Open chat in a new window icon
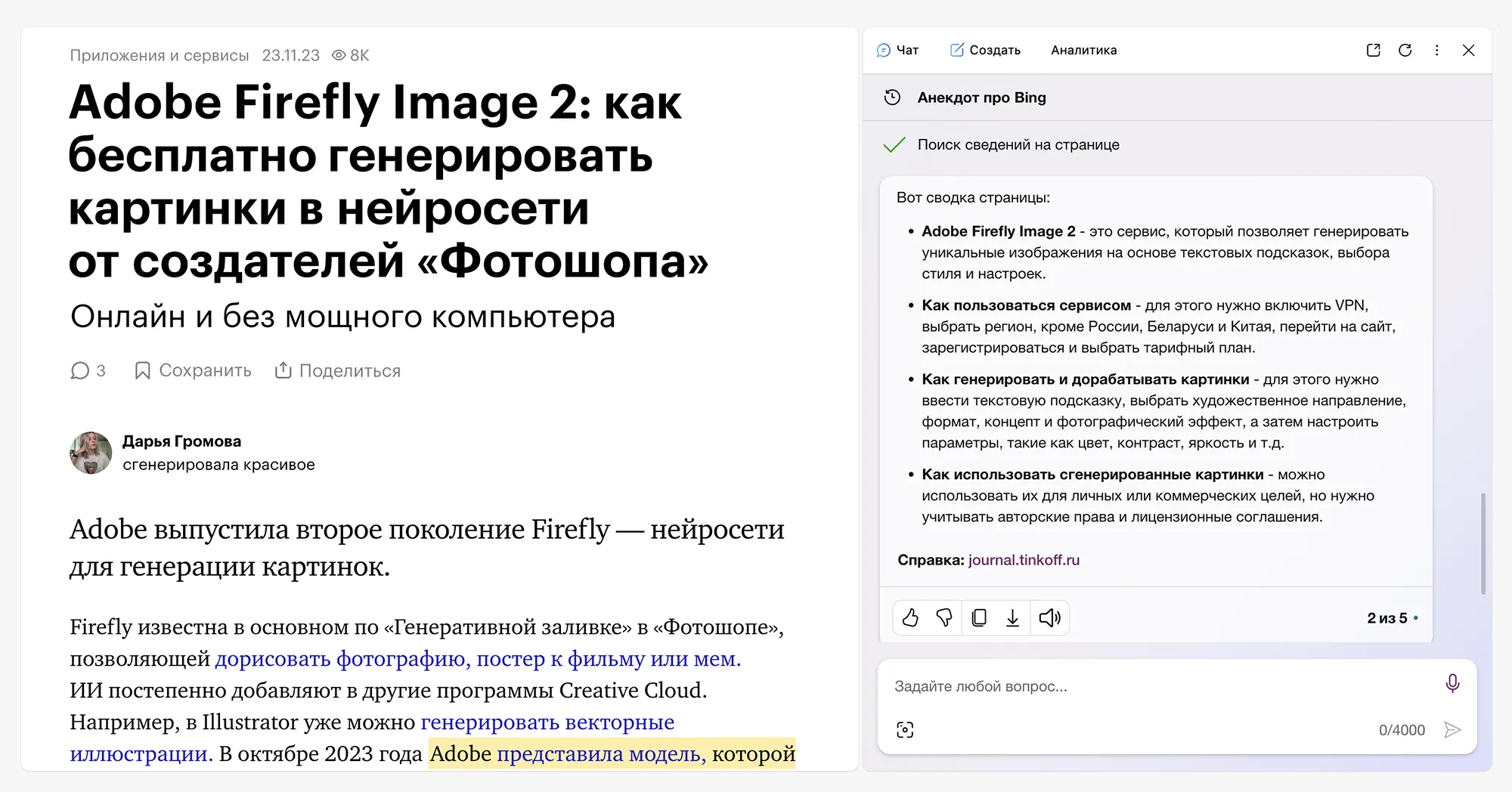This screenshot has width=1512, height=792. pyautogui.click(x=1373, y=50)
